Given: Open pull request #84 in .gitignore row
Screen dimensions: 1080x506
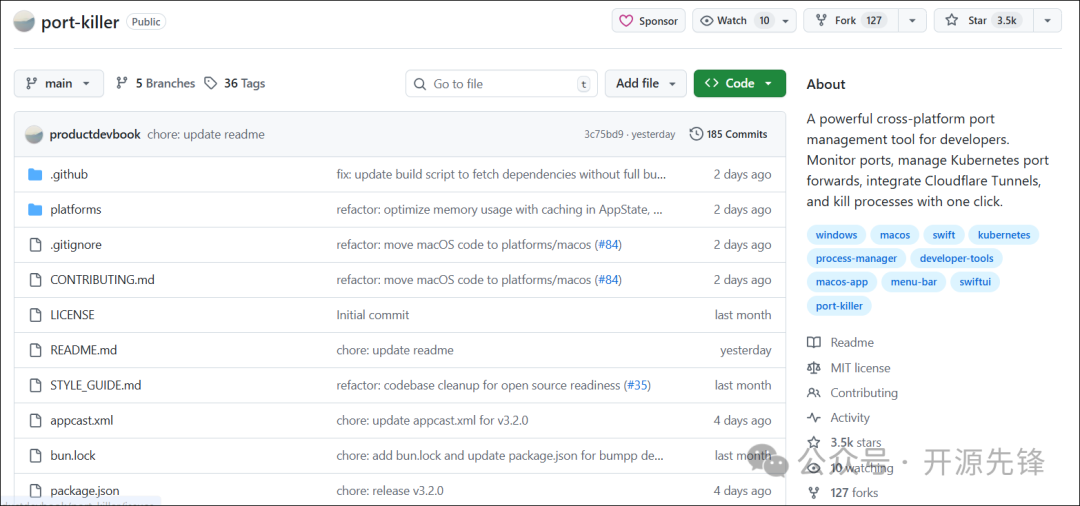Looking at the screenshot, I should pos(608,244).
